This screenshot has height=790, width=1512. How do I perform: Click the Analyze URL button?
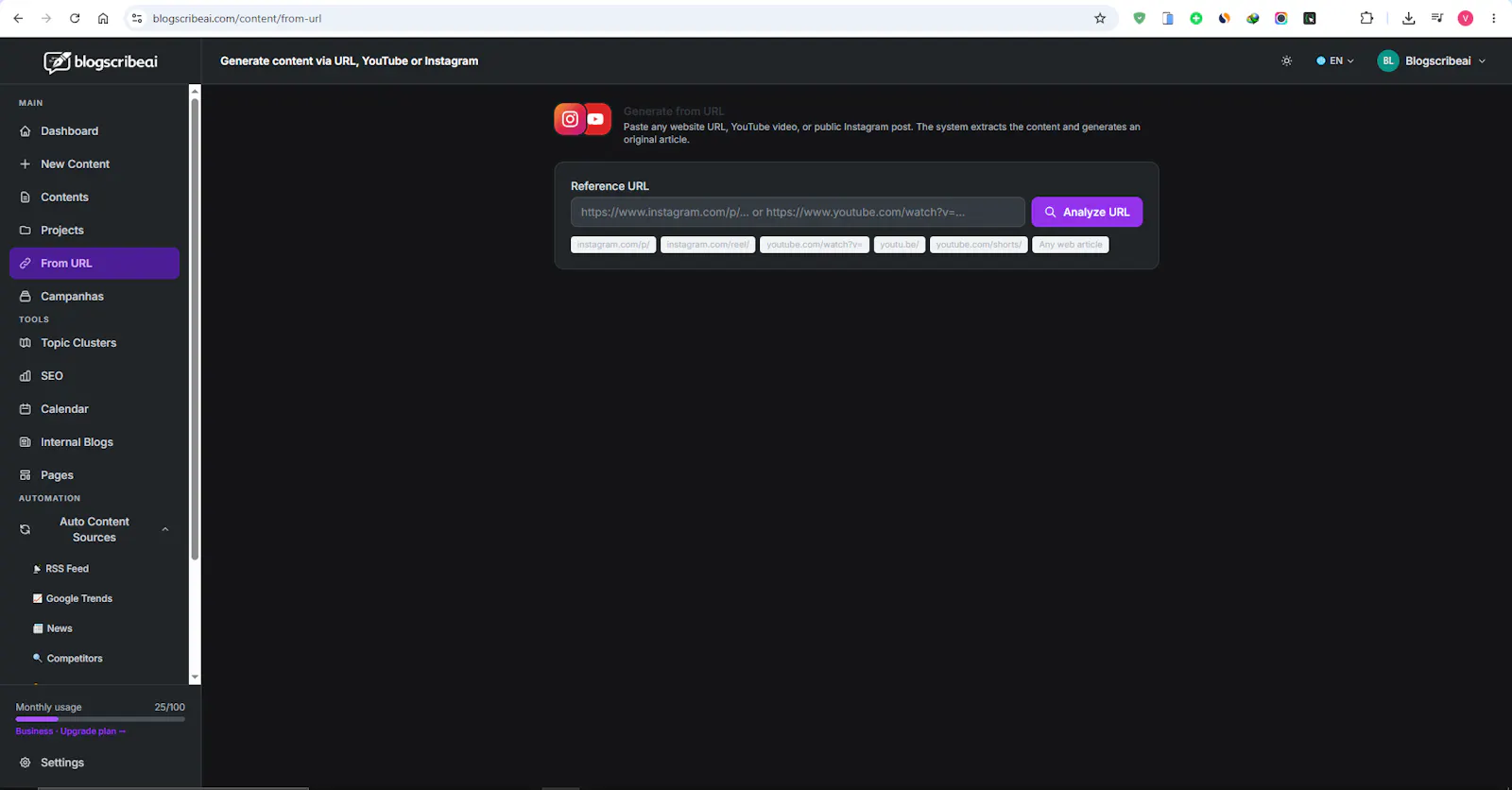pyautogui.click(x=1087, y=212)
